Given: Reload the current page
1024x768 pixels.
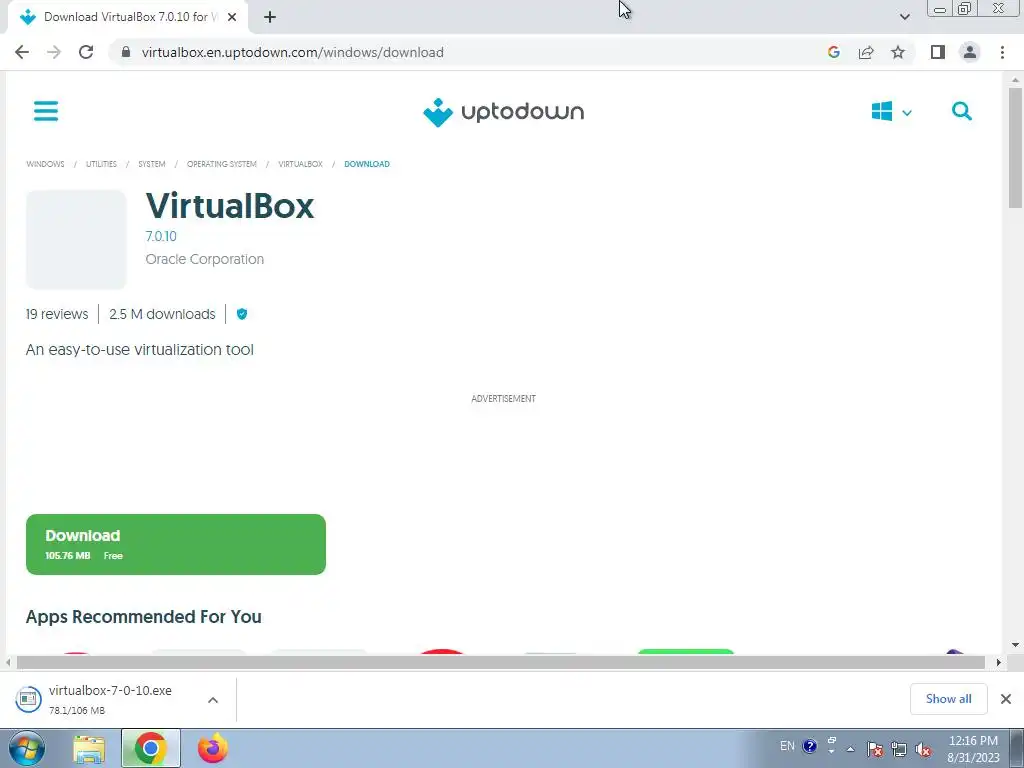Looking at the screenshot, I should click(x=86, y=52).
